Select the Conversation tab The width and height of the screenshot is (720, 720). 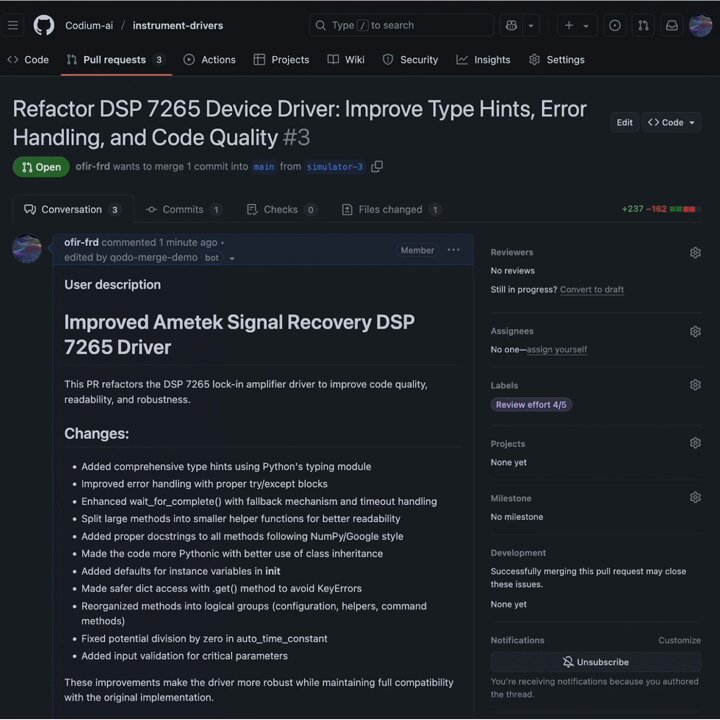point(72,210)
